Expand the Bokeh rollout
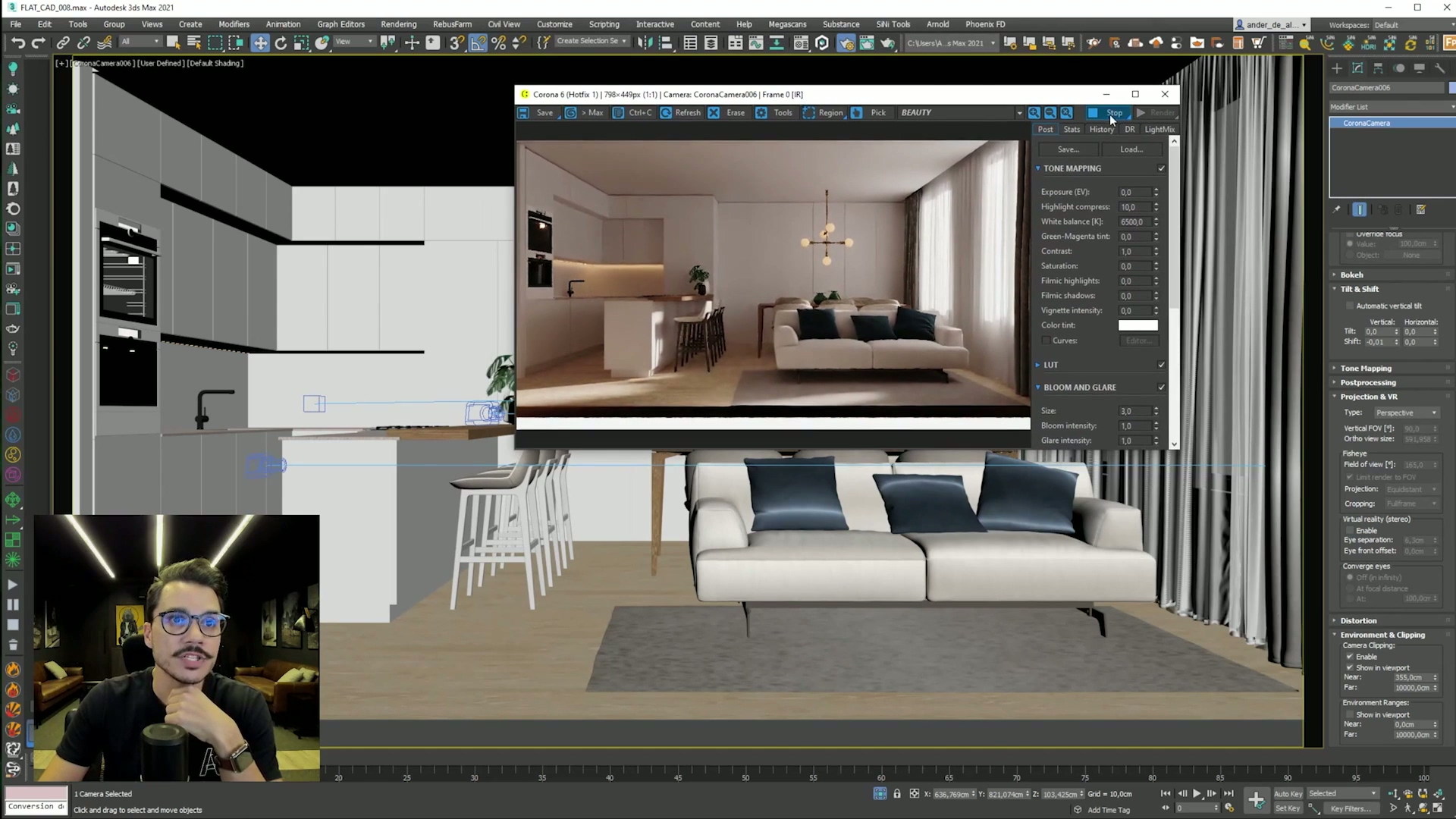1456x819 pixels. (1351, 275)
